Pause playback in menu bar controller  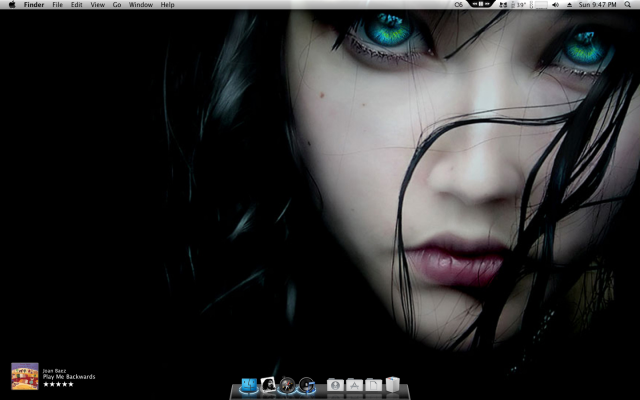tap(481, 4)
